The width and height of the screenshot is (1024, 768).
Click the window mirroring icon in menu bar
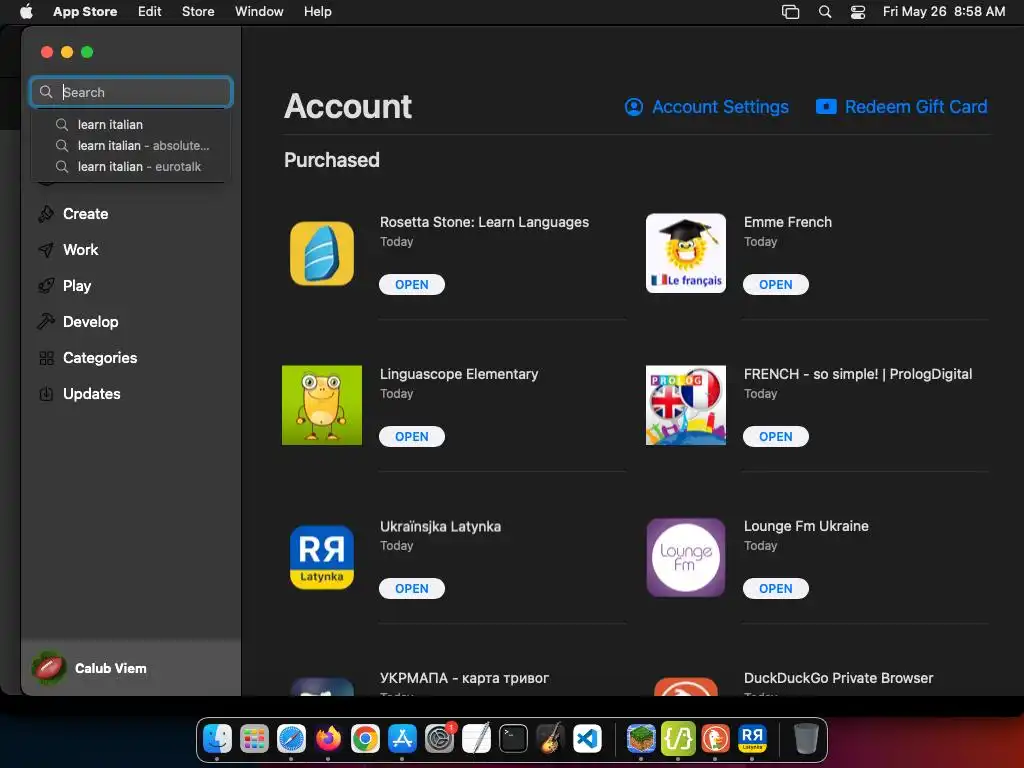[x=790, y=11]
